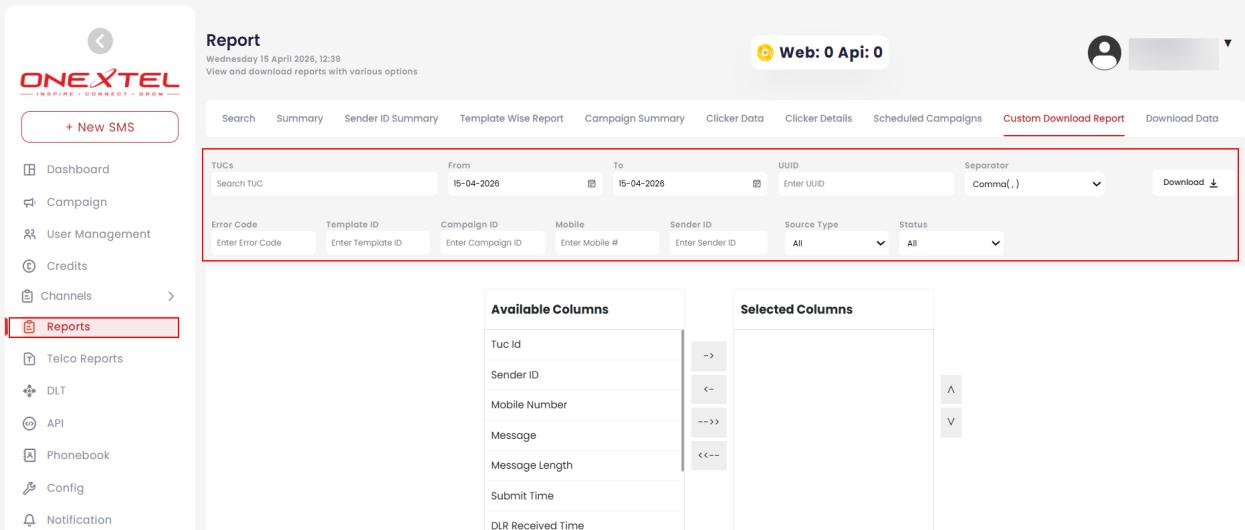Click the Channels clipboard icon
This screenshot has height=530, width=1245.
point(26,296)
